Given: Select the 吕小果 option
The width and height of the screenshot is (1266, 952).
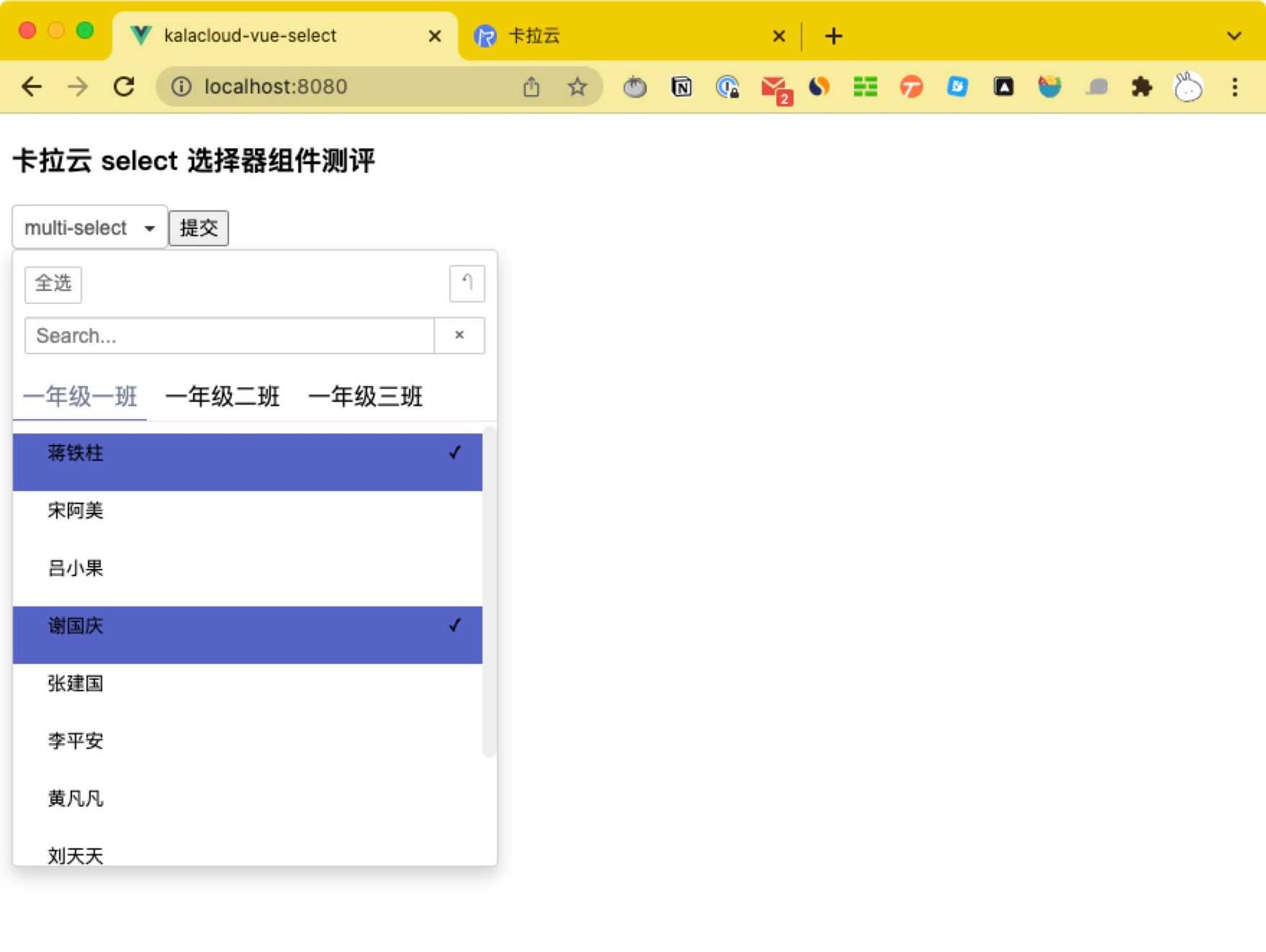Looking at the screenshot, I should [x=248, y=577].
